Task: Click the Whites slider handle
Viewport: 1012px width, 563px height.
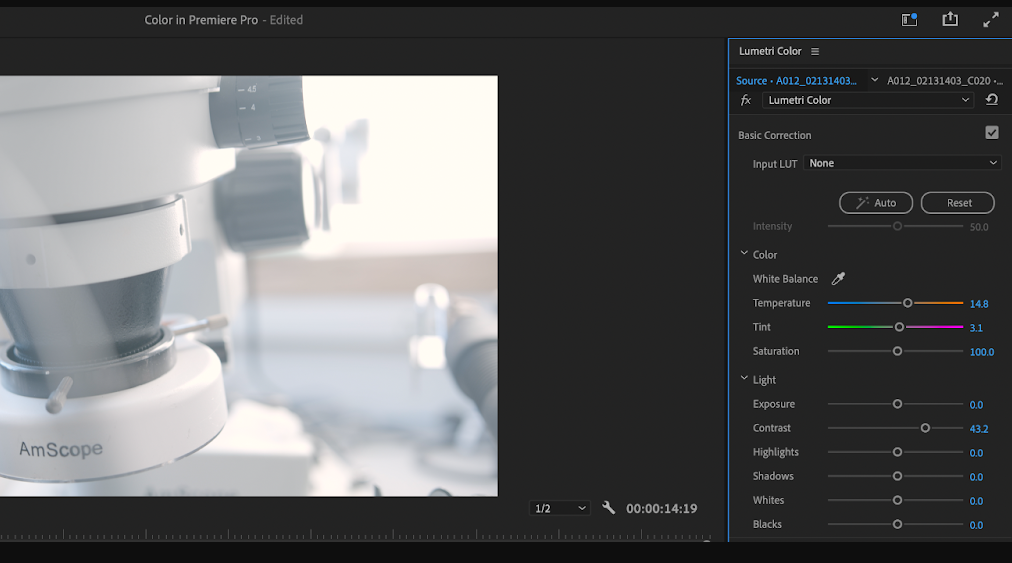Action: point(897,500)
